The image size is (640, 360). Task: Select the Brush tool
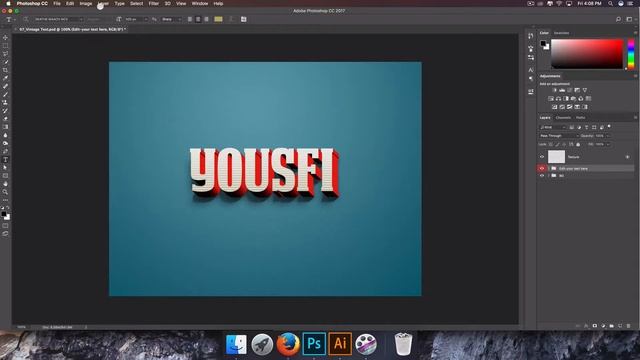point(5,94)
